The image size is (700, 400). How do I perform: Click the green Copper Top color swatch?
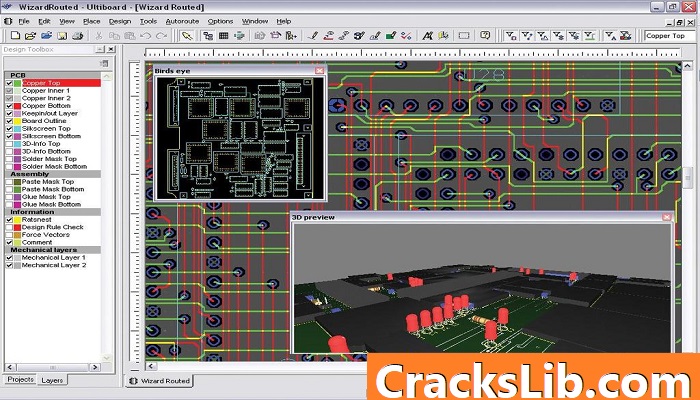[x=17, y=83]
